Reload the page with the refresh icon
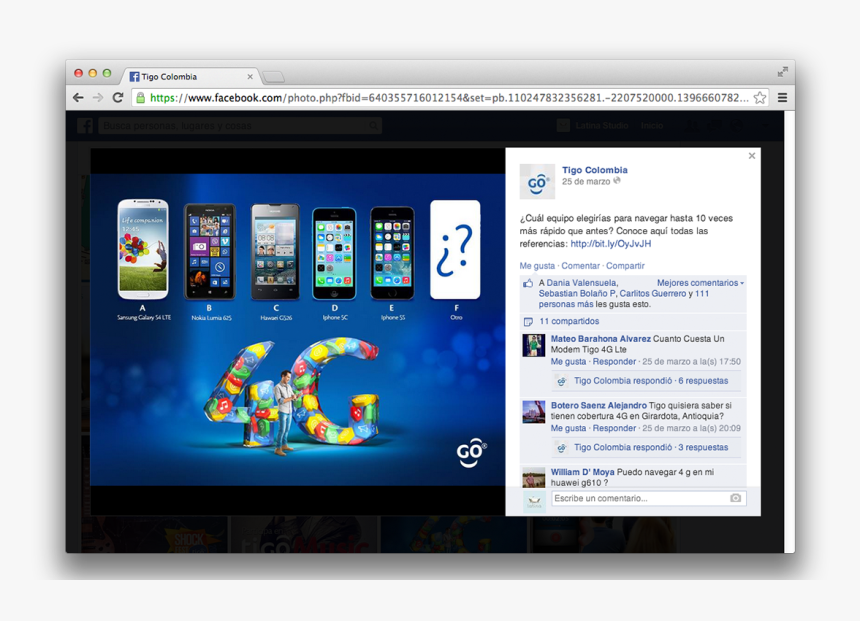 tap(117, 98)
